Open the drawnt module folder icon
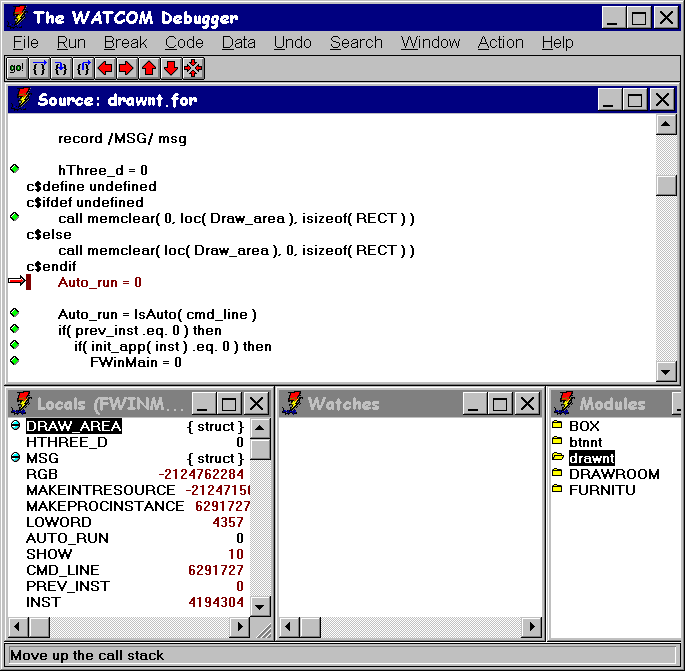The image size is (685, 671). point(557,457)
